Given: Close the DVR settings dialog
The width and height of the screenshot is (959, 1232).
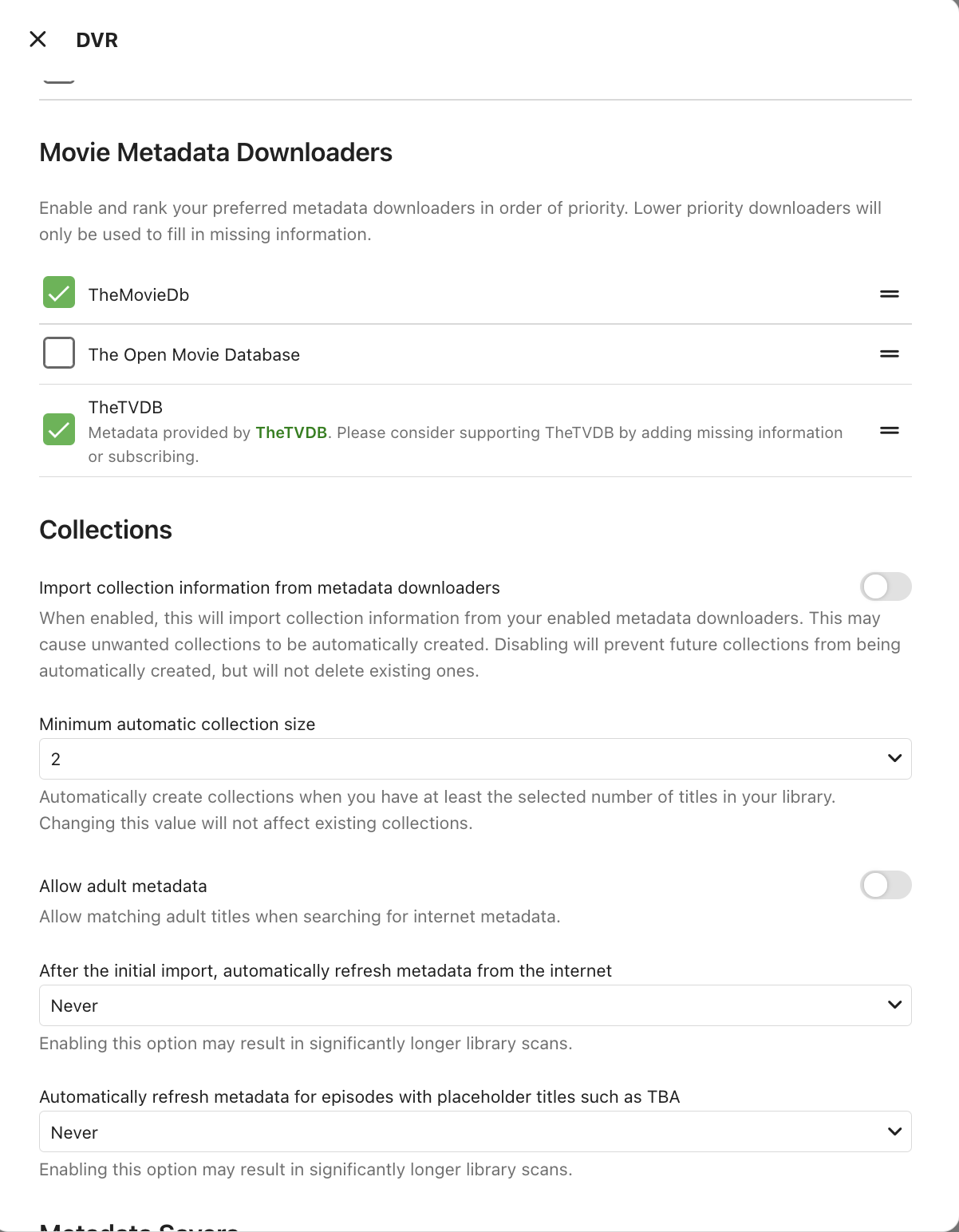Looking at the screenshot, I should coord(37,39).
